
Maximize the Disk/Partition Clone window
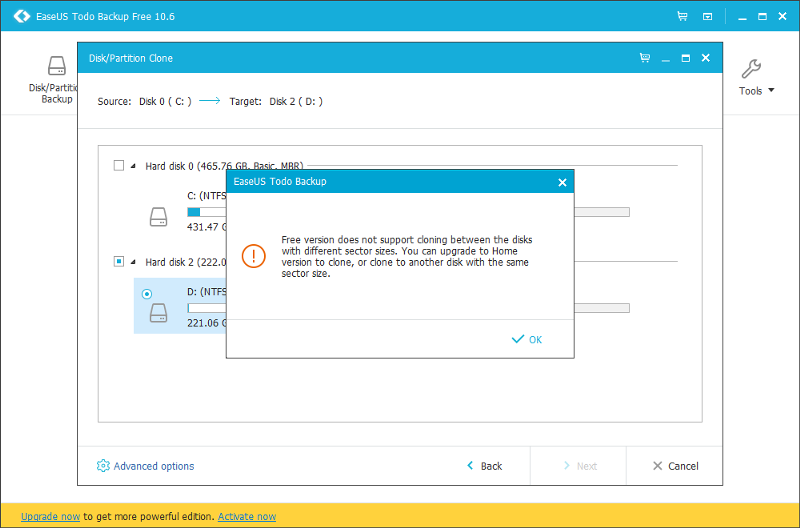tap(686, 58)
